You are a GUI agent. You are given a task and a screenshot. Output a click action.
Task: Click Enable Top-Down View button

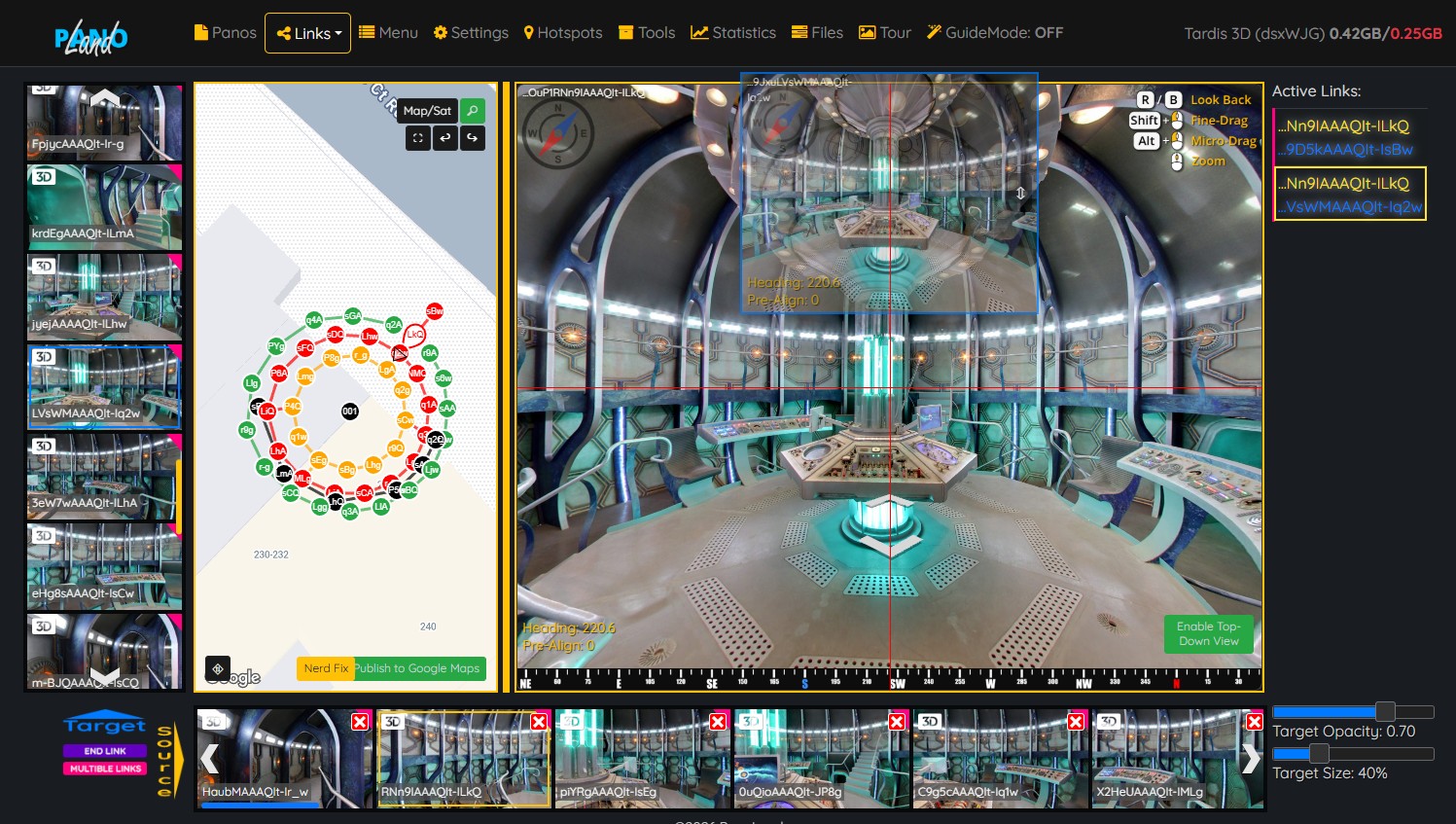click(1209, 633)
